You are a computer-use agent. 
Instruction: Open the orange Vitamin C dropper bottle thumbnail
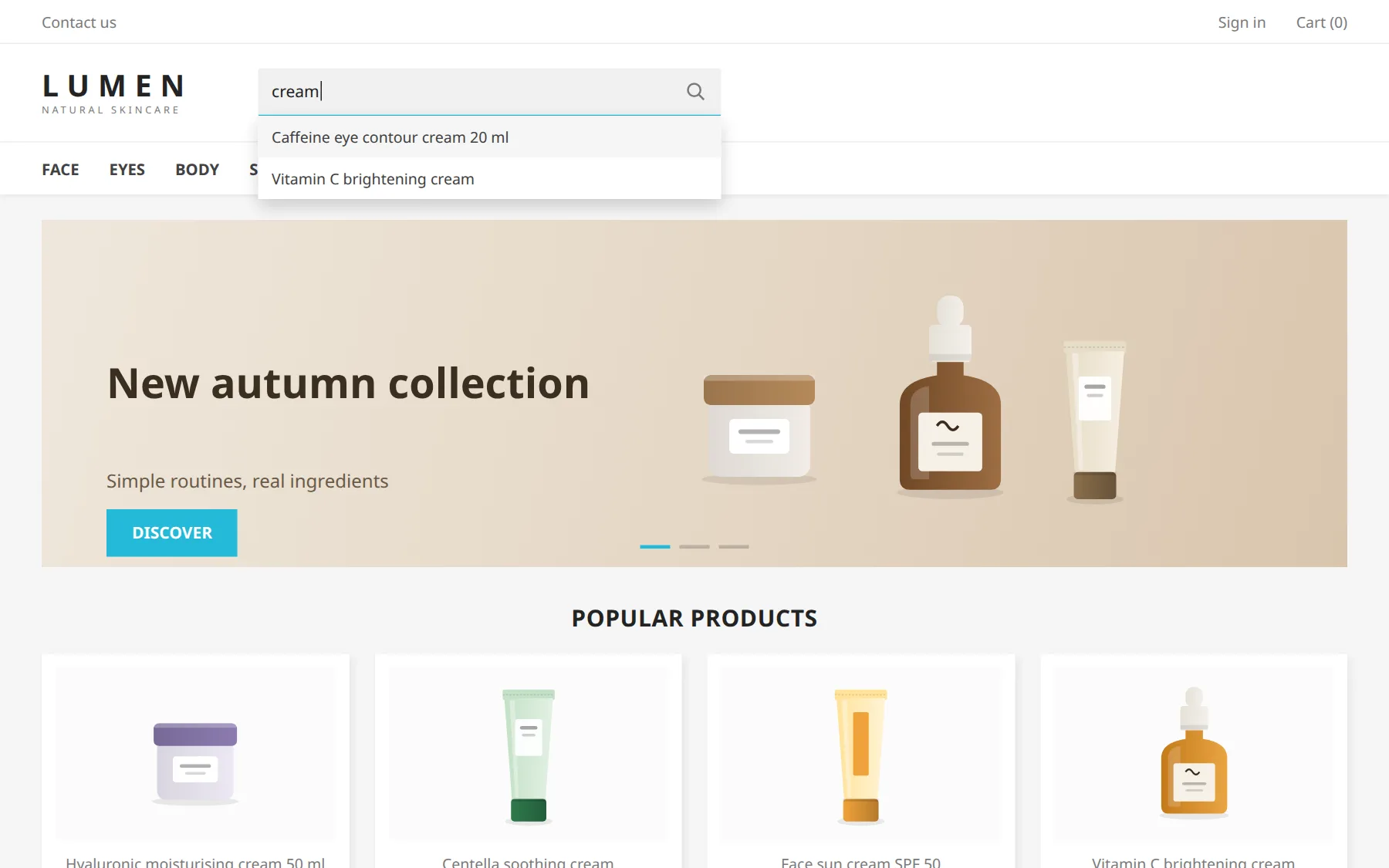pos(1194,754)
